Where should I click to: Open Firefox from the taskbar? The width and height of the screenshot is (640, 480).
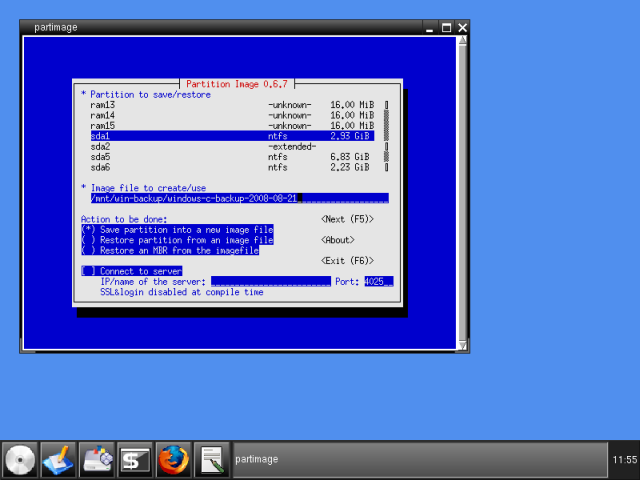coord(173,460)
